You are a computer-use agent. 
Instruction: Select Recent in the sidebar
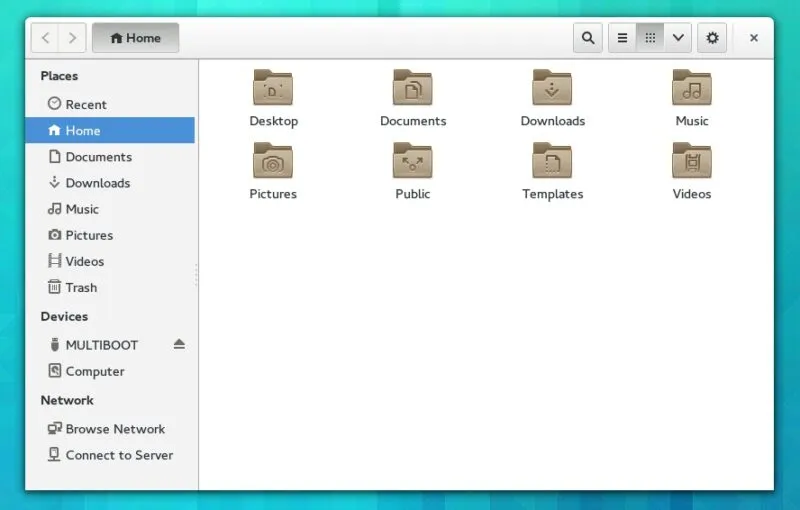click(x=110, y=104)
